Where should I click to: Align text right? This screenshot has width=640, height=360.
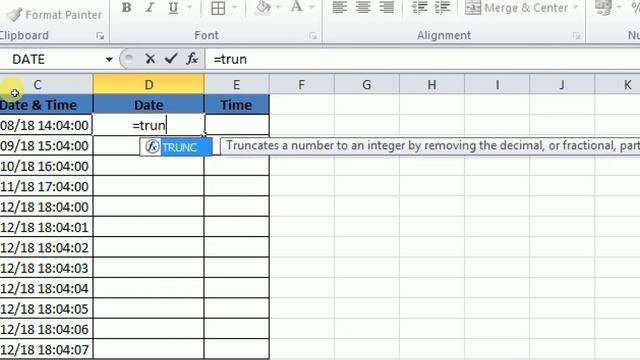tap(386, 7)
